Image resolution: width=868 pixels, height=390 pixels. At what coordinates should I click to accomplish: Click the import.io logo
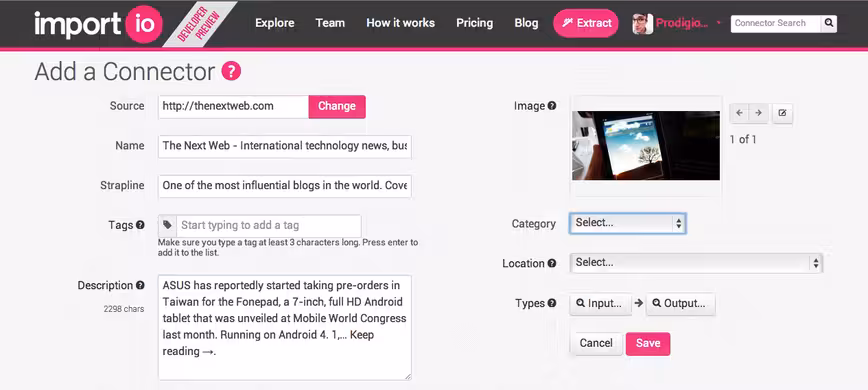99,24
